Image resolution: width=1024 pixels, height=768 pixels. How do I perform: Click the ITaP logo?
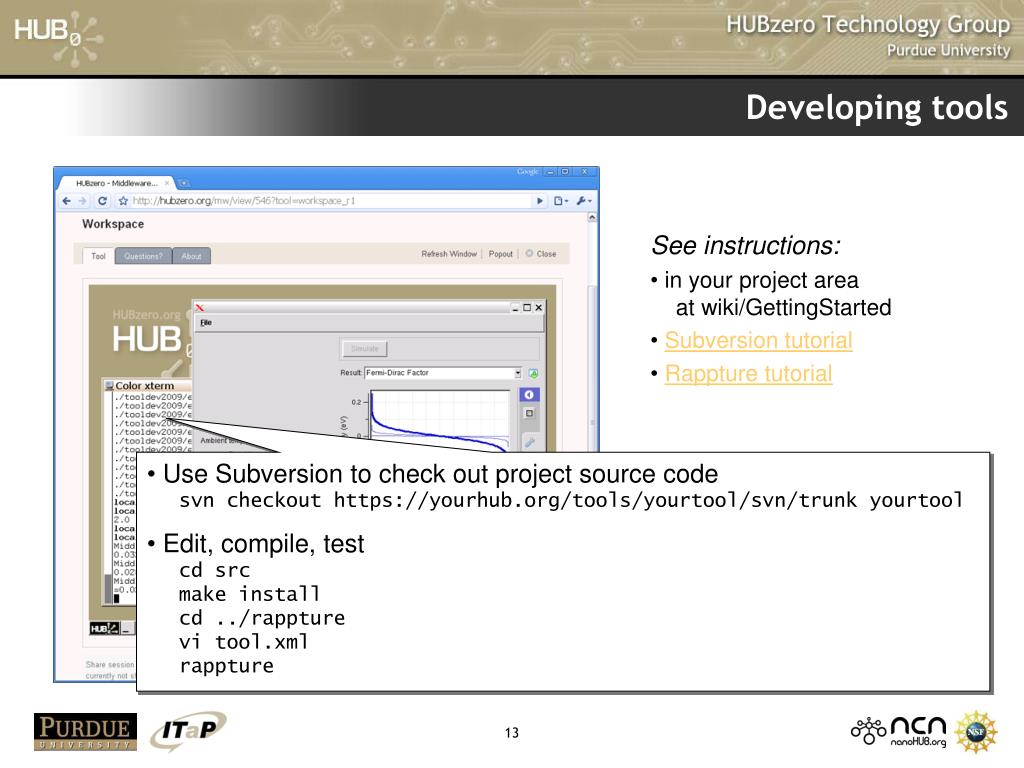coord(188,731)
